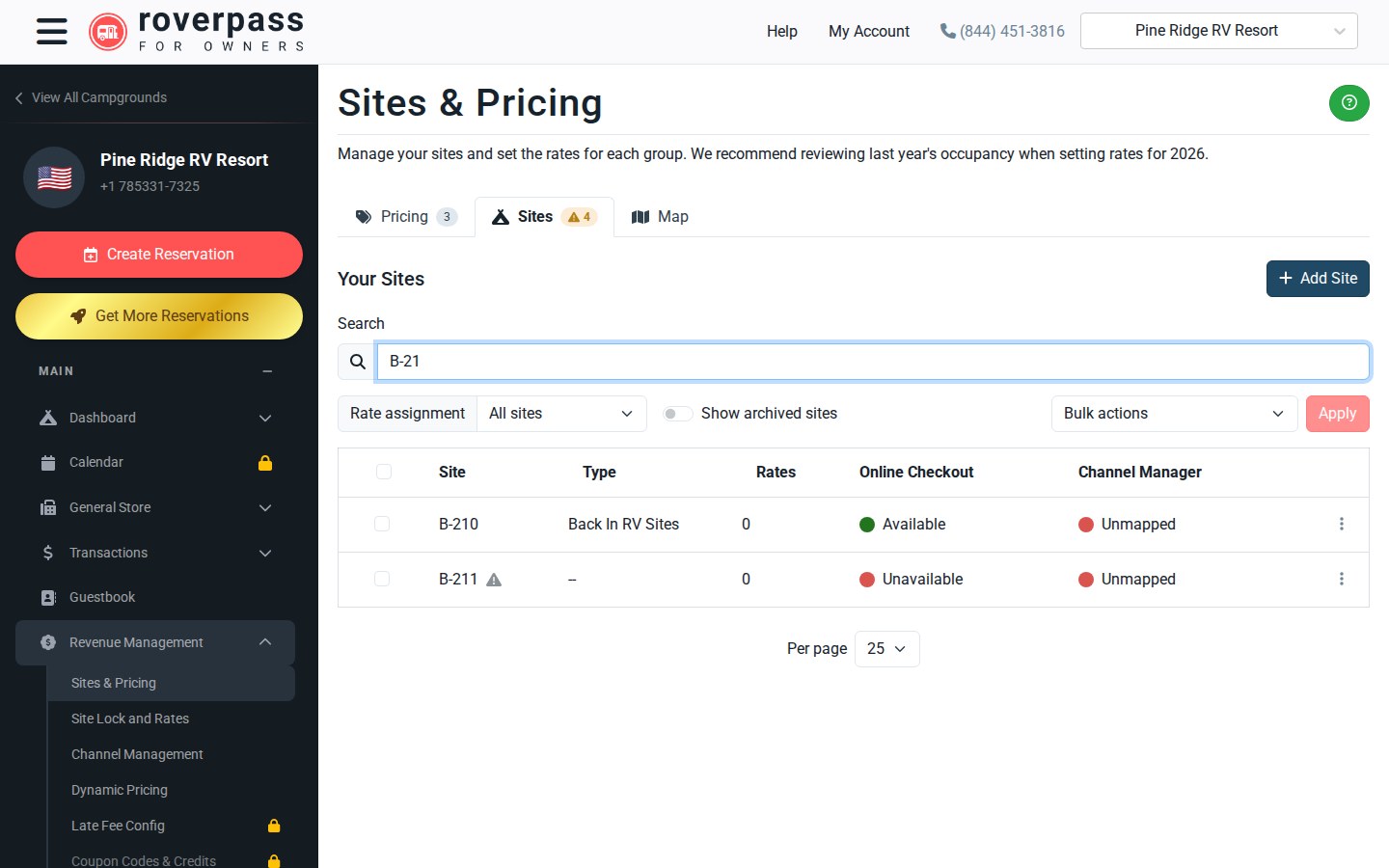Open row options for site B-210
Image resolution: width=1389 pixels, height=868 pixels.
[x=1341, y=524]
